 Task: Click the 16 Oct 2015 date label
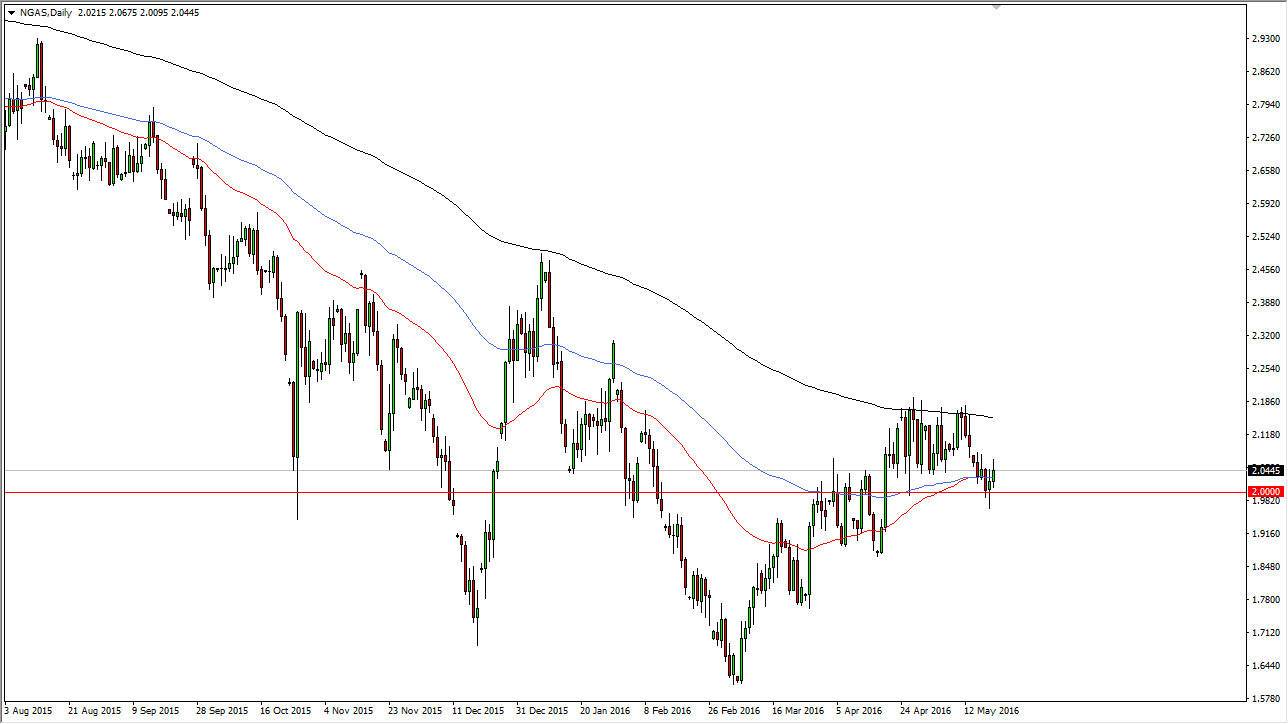point(286,711)
